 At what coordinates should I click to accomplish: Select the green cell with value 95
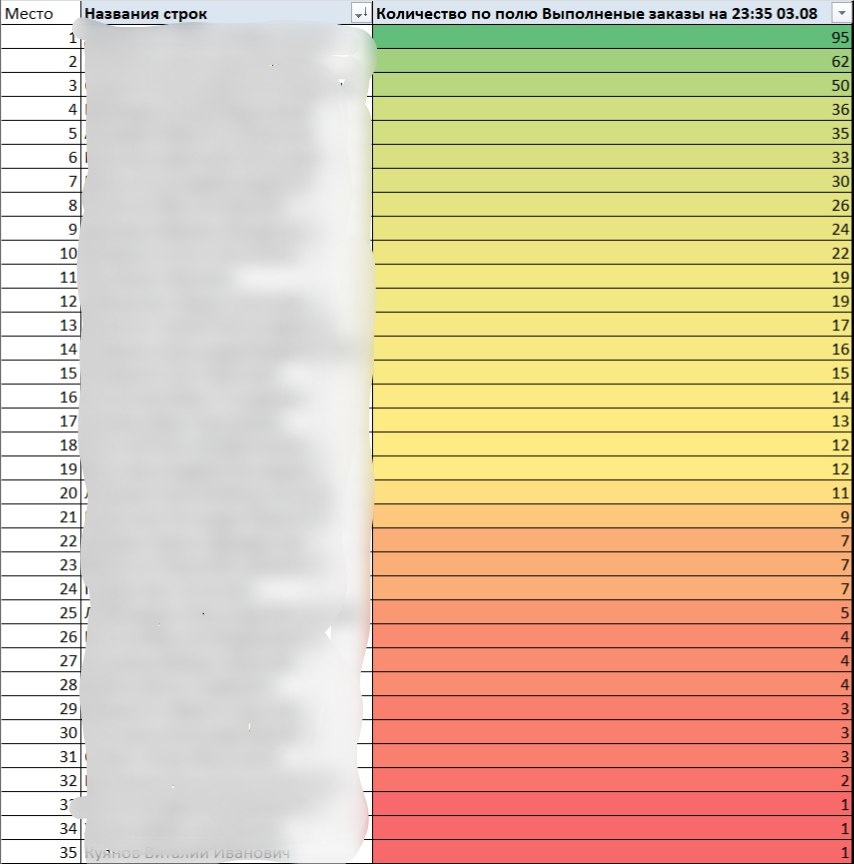pos(613,37)
